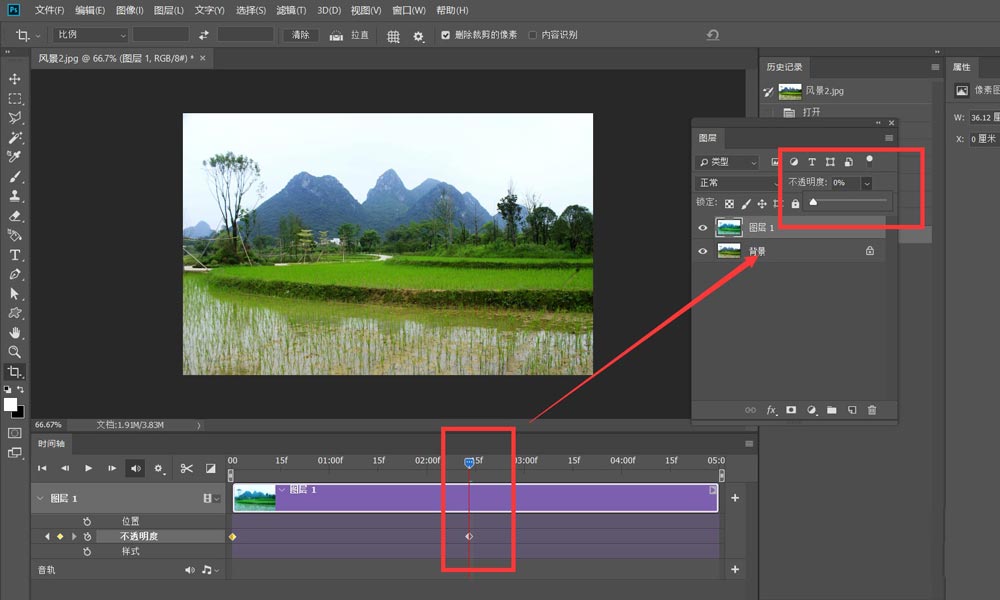Viewport: 1000px width, 600px height.
Task: Select the Path Selection tool
Action: pos(14,294)
